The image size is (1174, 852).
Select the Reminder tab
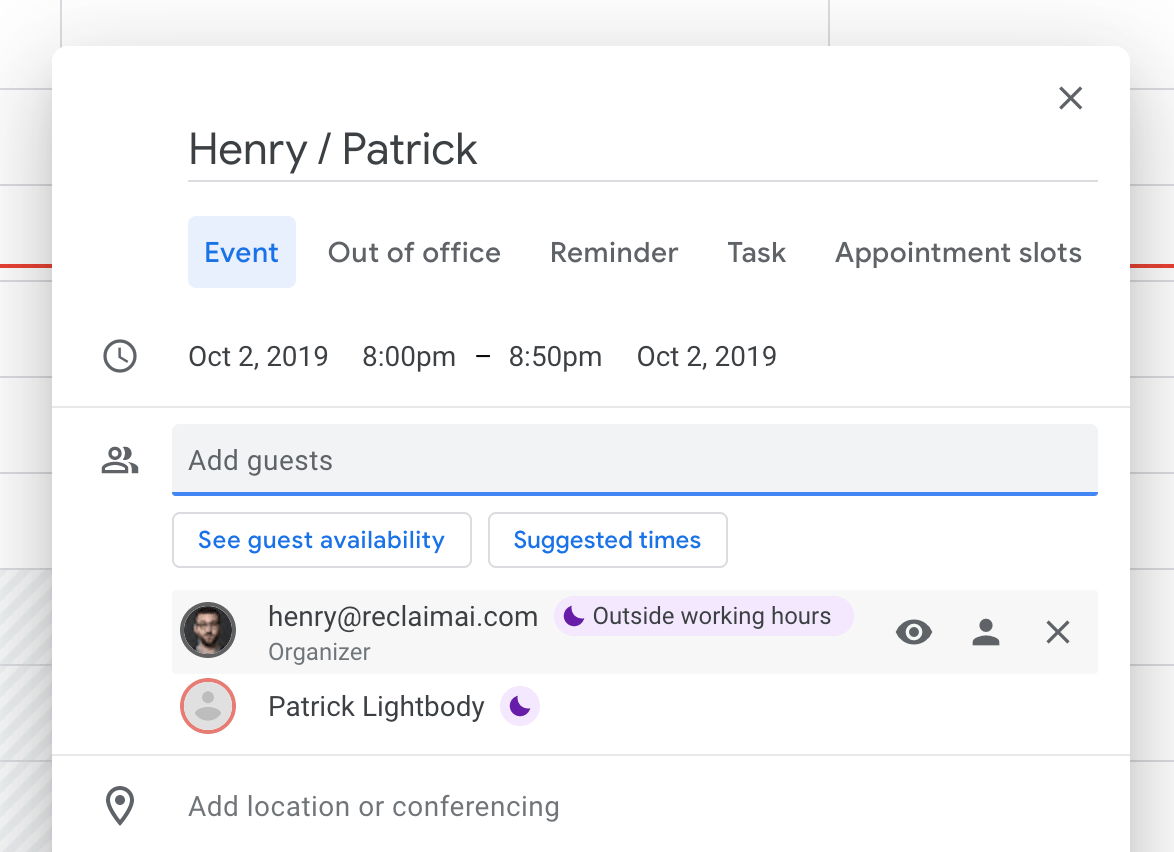click(x=614, y=253)
